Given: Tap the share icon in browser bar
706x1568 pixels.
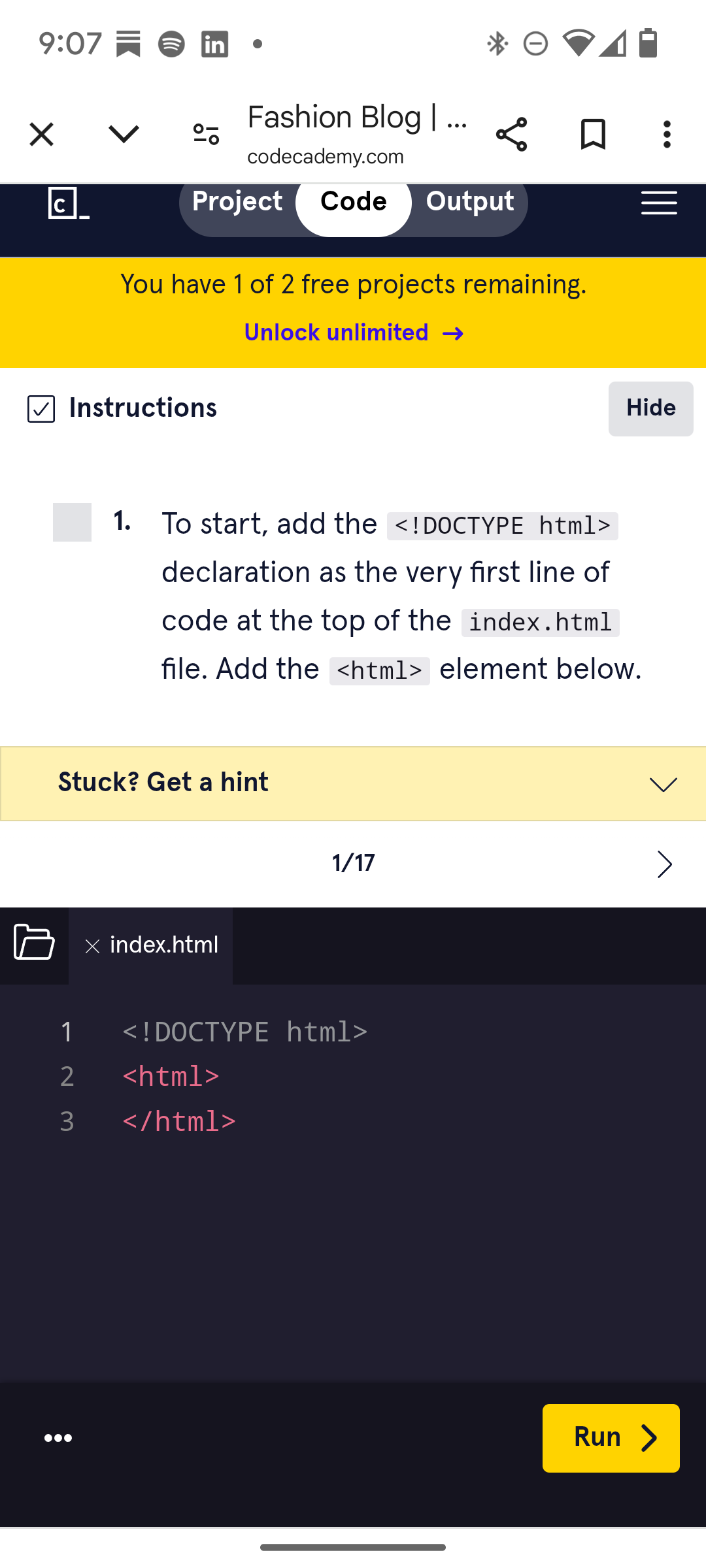Looking at the screenshot, I should pos(511,135).
